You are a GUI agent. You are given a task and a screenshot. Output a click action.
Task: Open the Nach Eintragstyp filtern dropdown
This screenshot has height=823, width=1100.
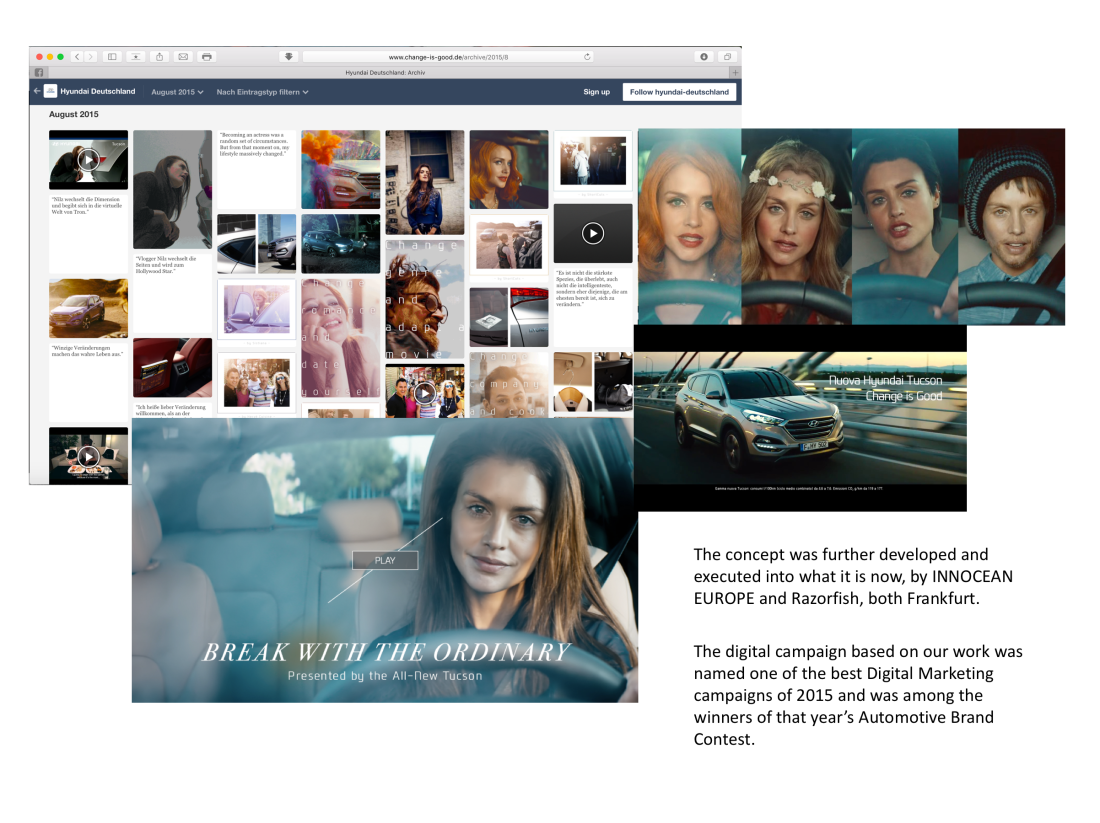[x=262, y=92]
